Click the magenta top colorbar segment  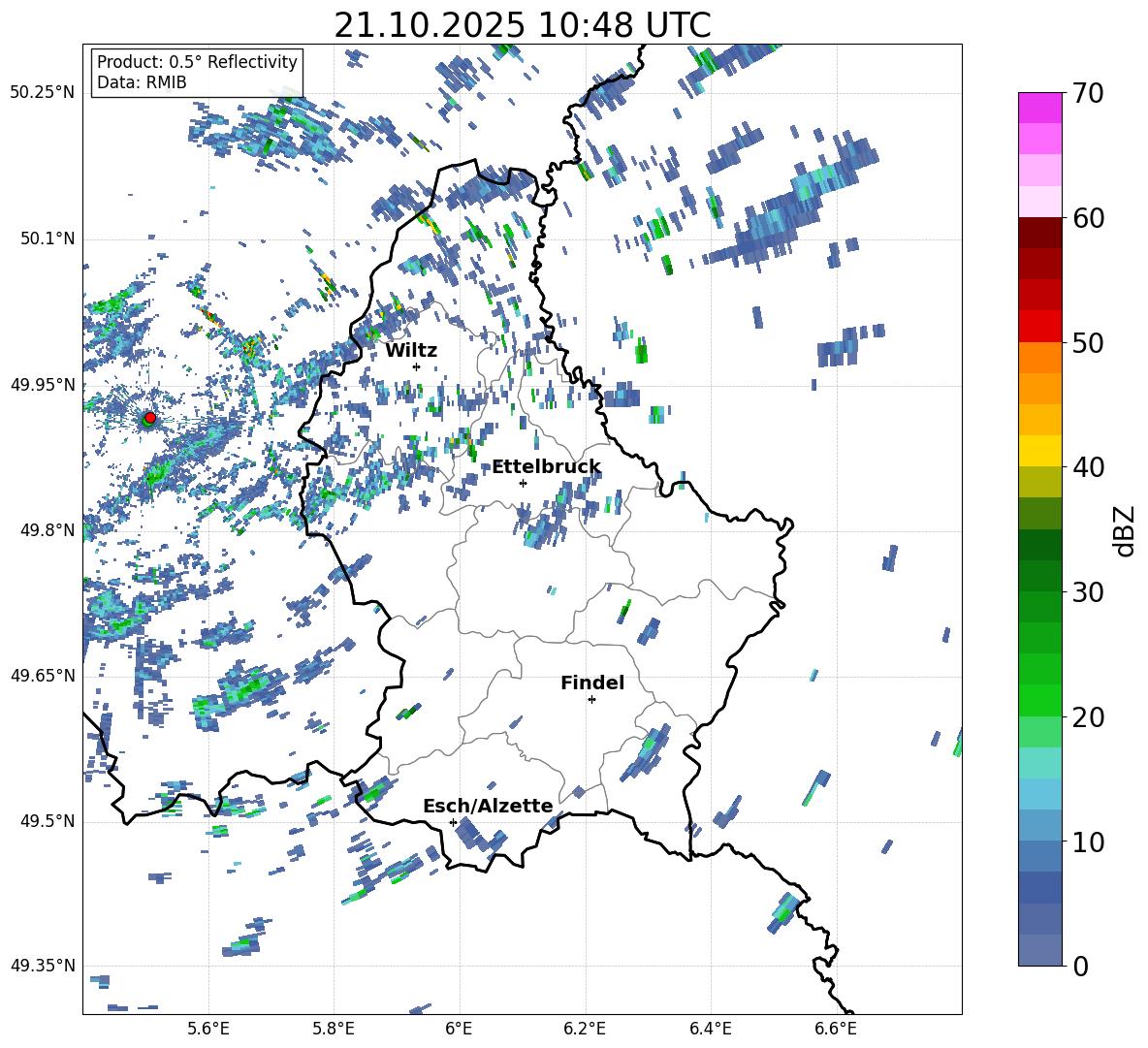(x=1039, y=108)
